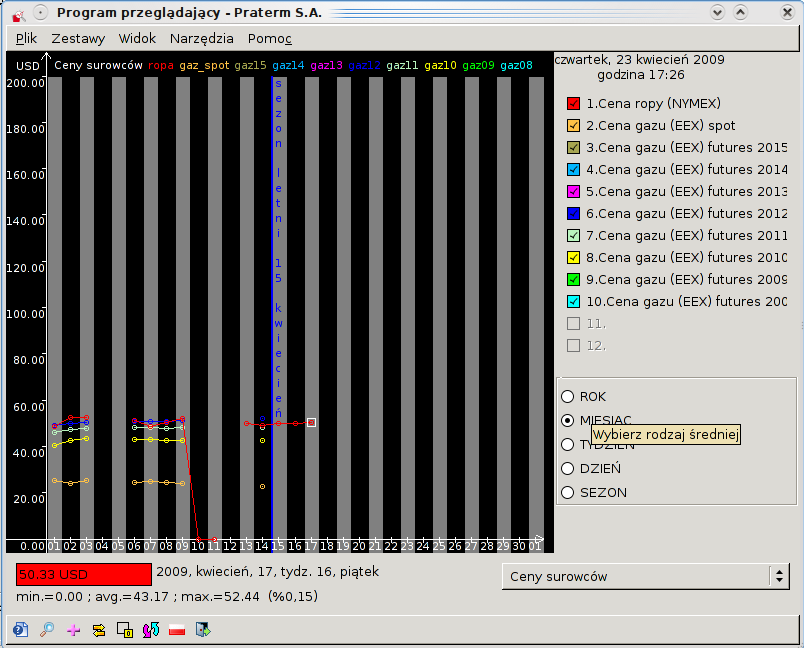Click the gaz14 legend label
Screen dimensions: 804x648
288,66
